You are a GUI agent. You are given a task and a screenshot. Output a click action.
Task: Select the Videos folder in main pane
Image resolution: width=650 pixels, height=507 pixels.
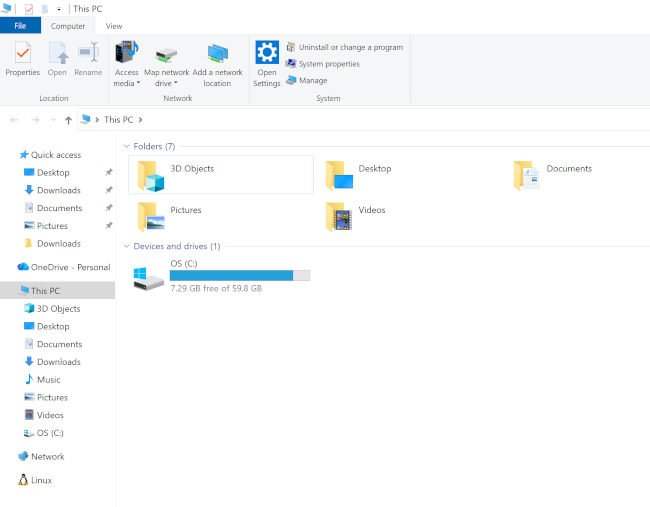pyautogui.click(x=356, y=216)
